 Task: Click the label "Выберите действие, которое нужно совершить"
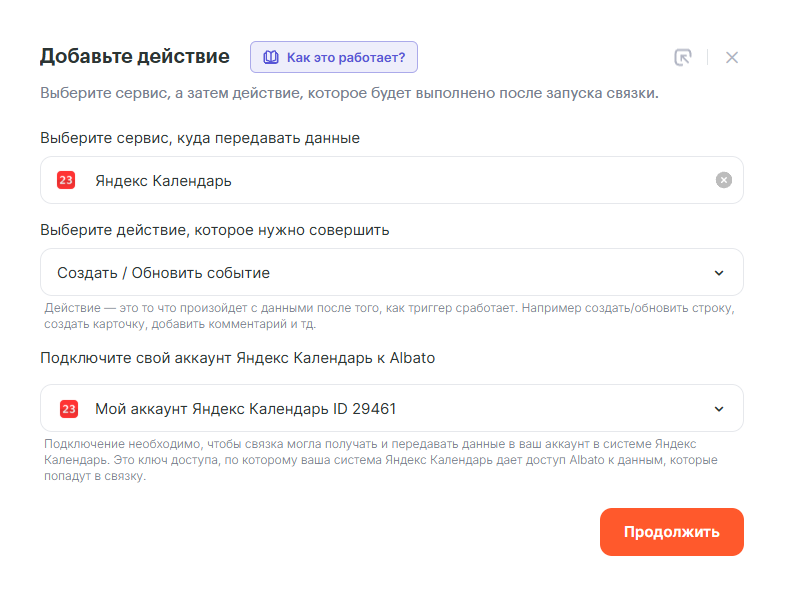pos(214,230)
